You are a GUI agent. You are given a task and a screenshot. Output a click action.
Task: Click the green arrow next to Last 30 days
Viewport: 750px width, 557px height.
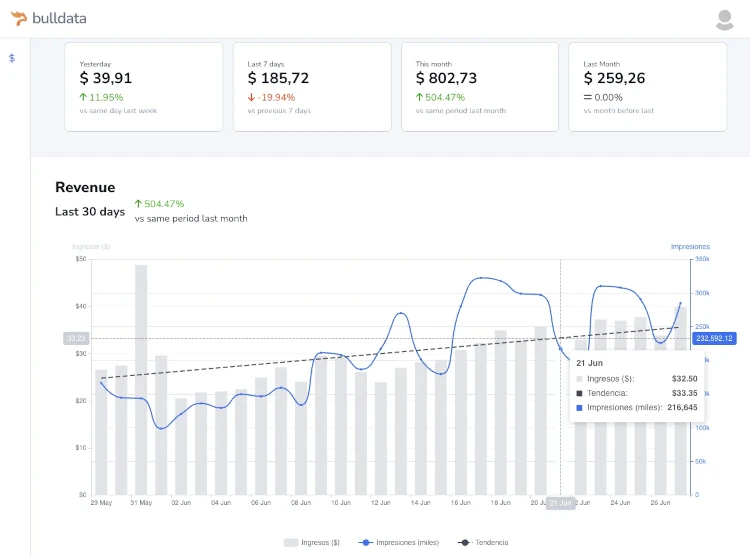(138, 203)
